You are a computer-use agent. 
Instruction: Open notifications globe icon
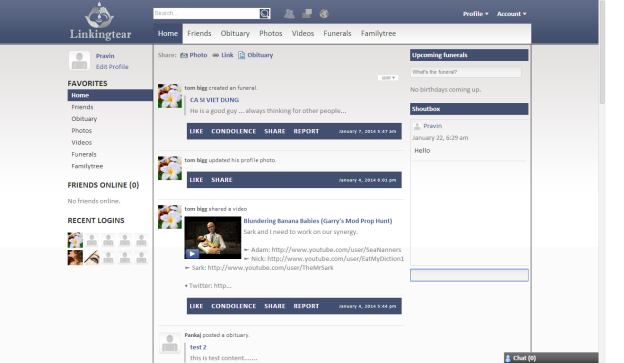click(x=324, y=14)
